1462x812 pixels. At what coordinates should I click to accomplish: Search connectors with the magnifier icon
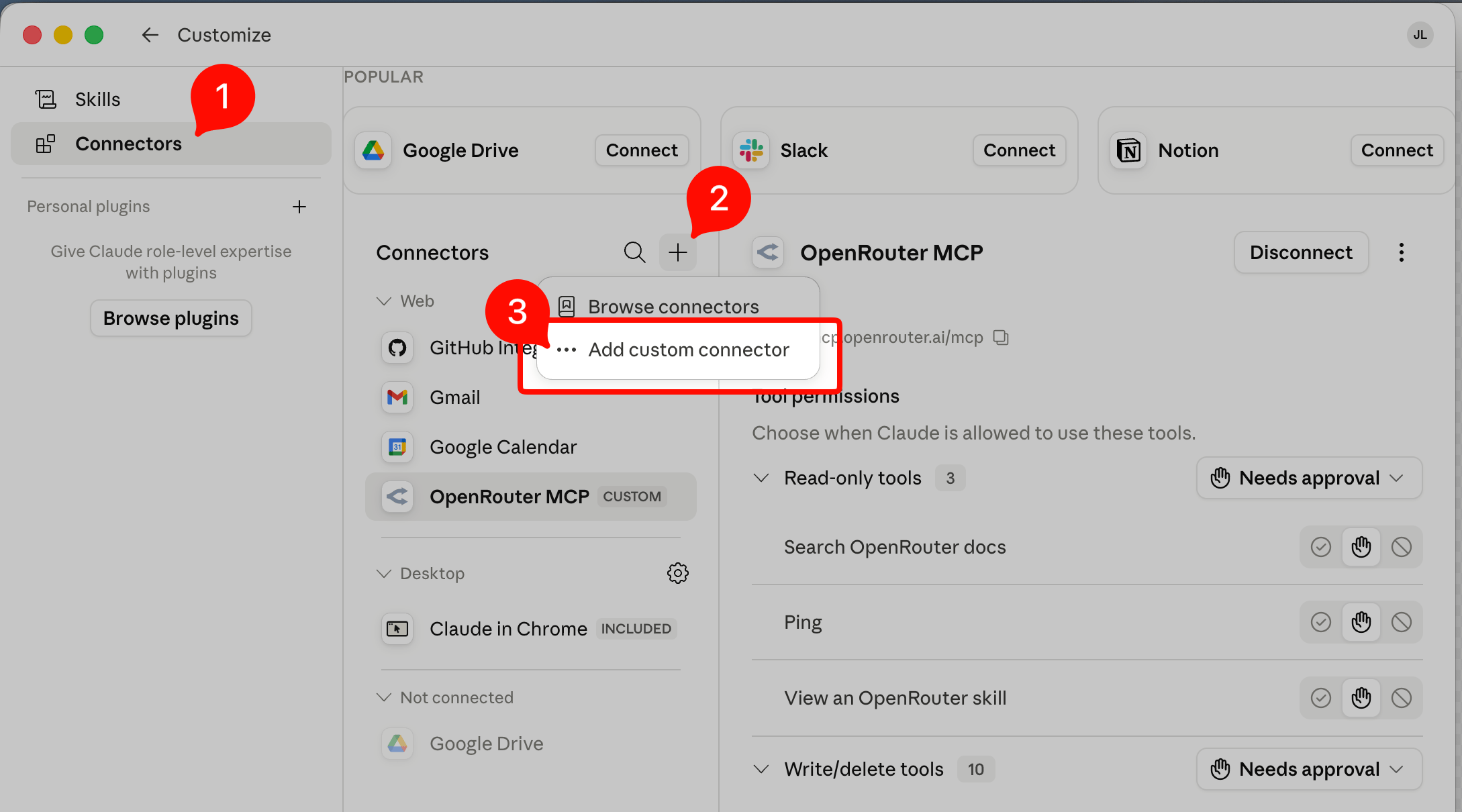point(634,252)
